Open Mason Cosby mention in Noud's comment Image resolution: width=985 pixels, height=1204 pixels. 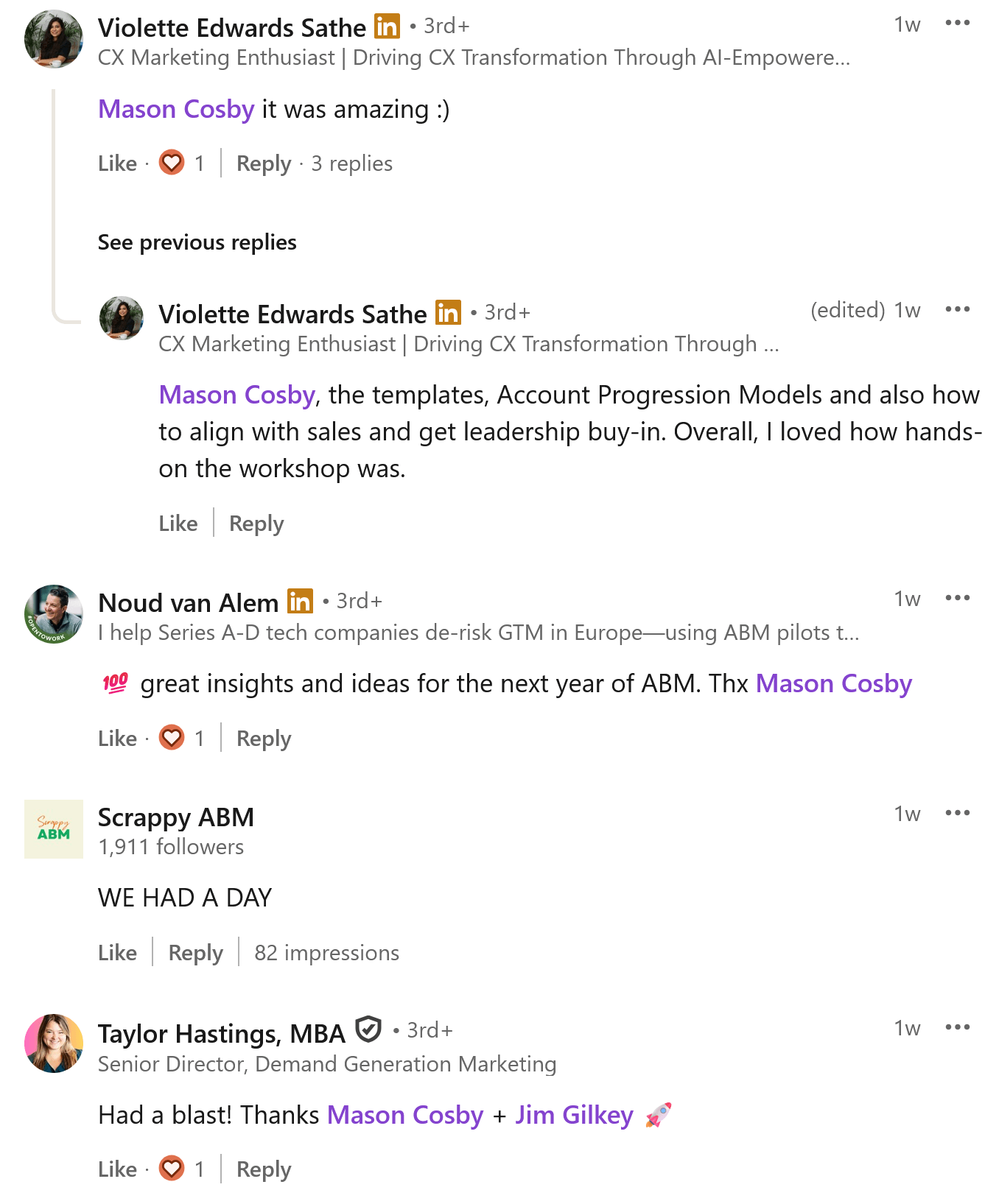point(833,684)
